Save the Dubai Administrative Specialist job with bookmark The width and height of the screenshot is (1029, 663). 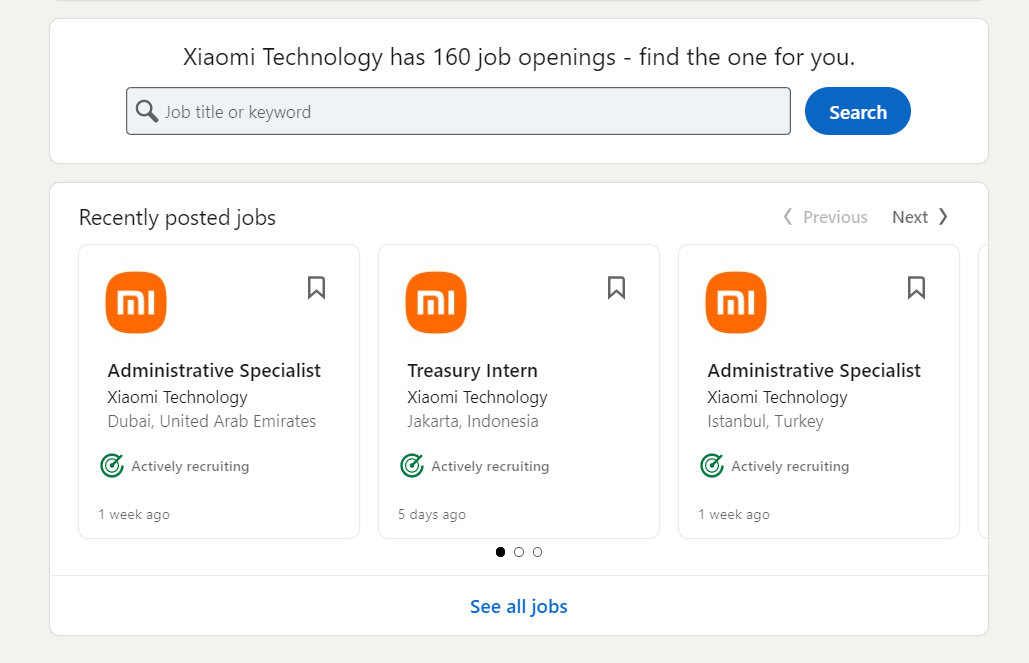316,288
